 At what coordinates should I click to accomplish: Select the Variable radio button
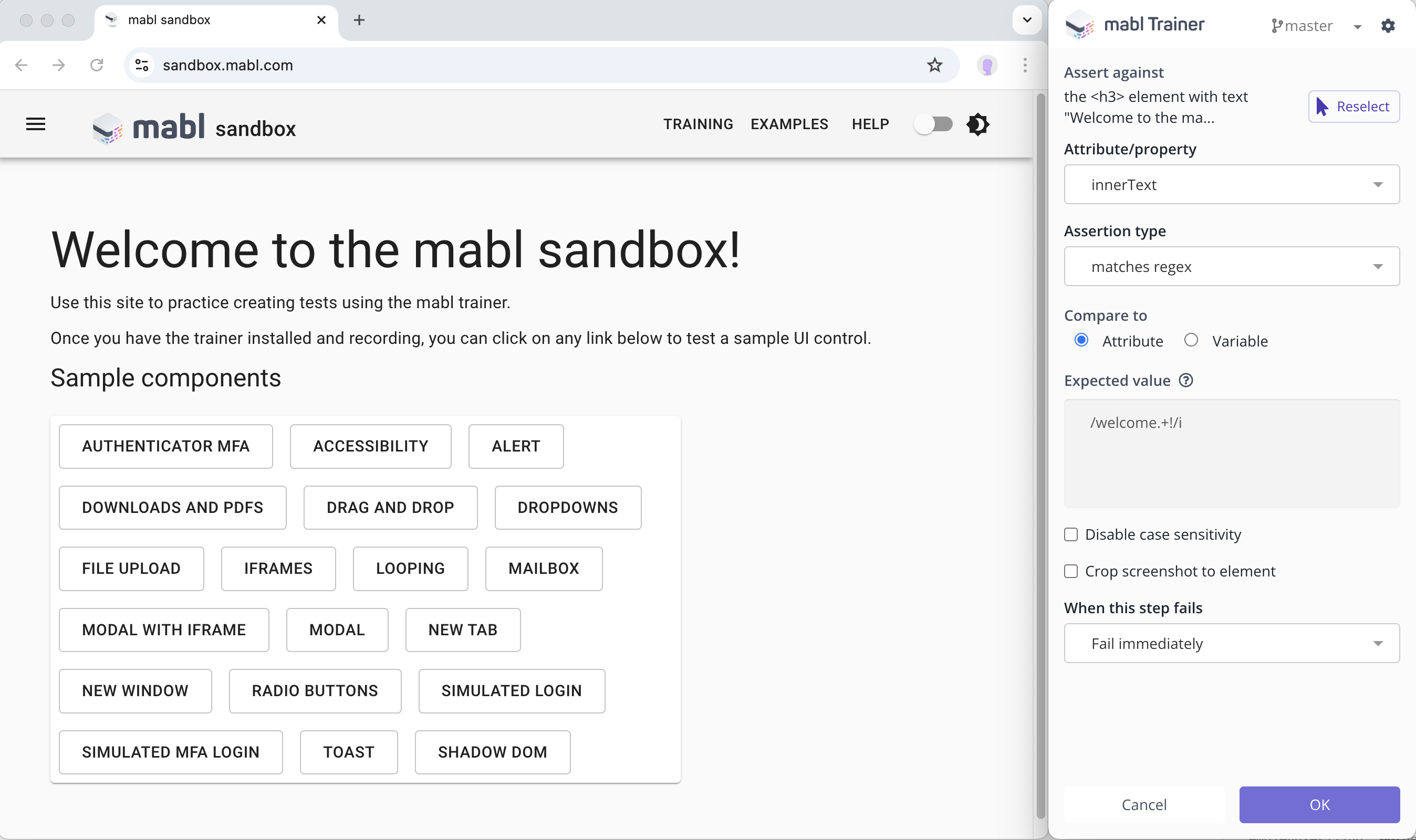click(1191, 340)
